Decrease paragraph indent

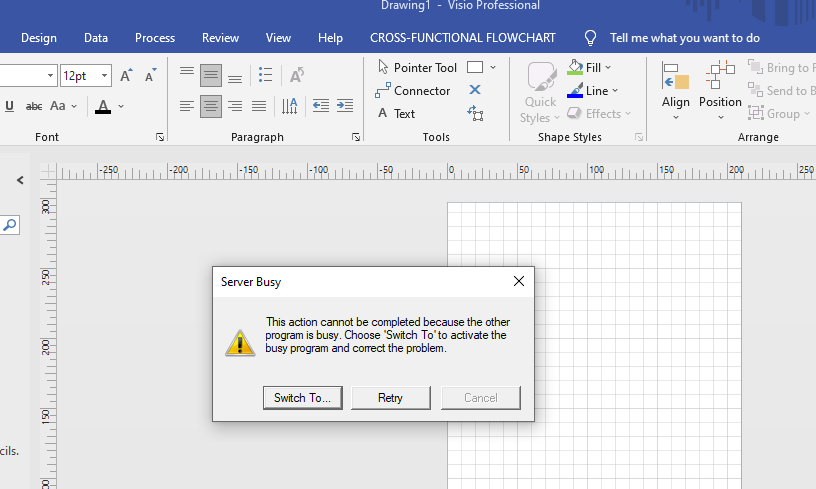[x=321, y=106]
